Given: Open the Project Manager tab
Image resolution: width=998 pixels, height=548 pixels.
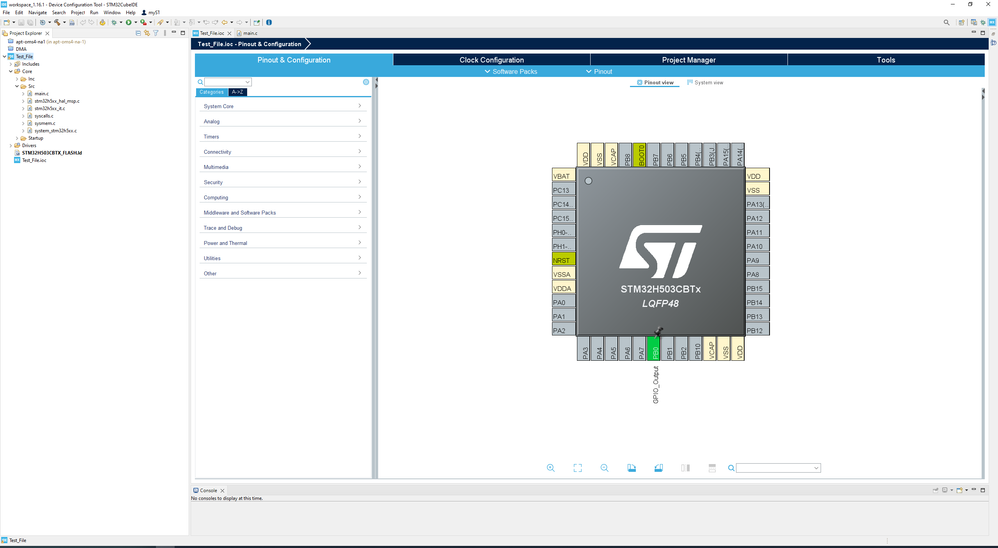Looking at the screenshot, I should click(689, 60).
